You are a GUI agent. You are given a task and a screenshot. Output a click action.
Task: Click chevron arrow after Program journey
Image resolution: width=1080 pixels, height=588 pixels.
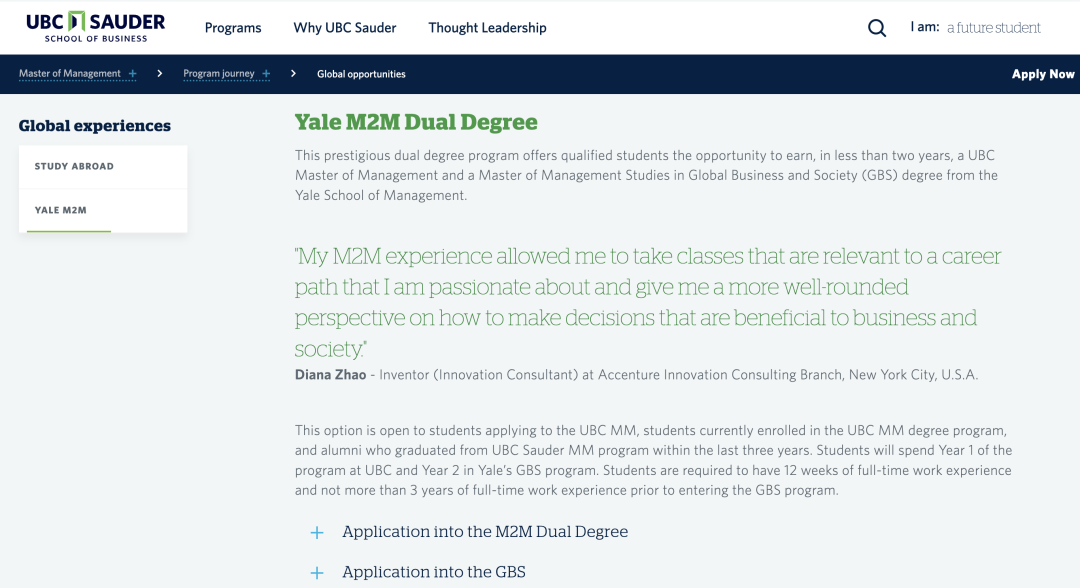click(x=293, y=73)
